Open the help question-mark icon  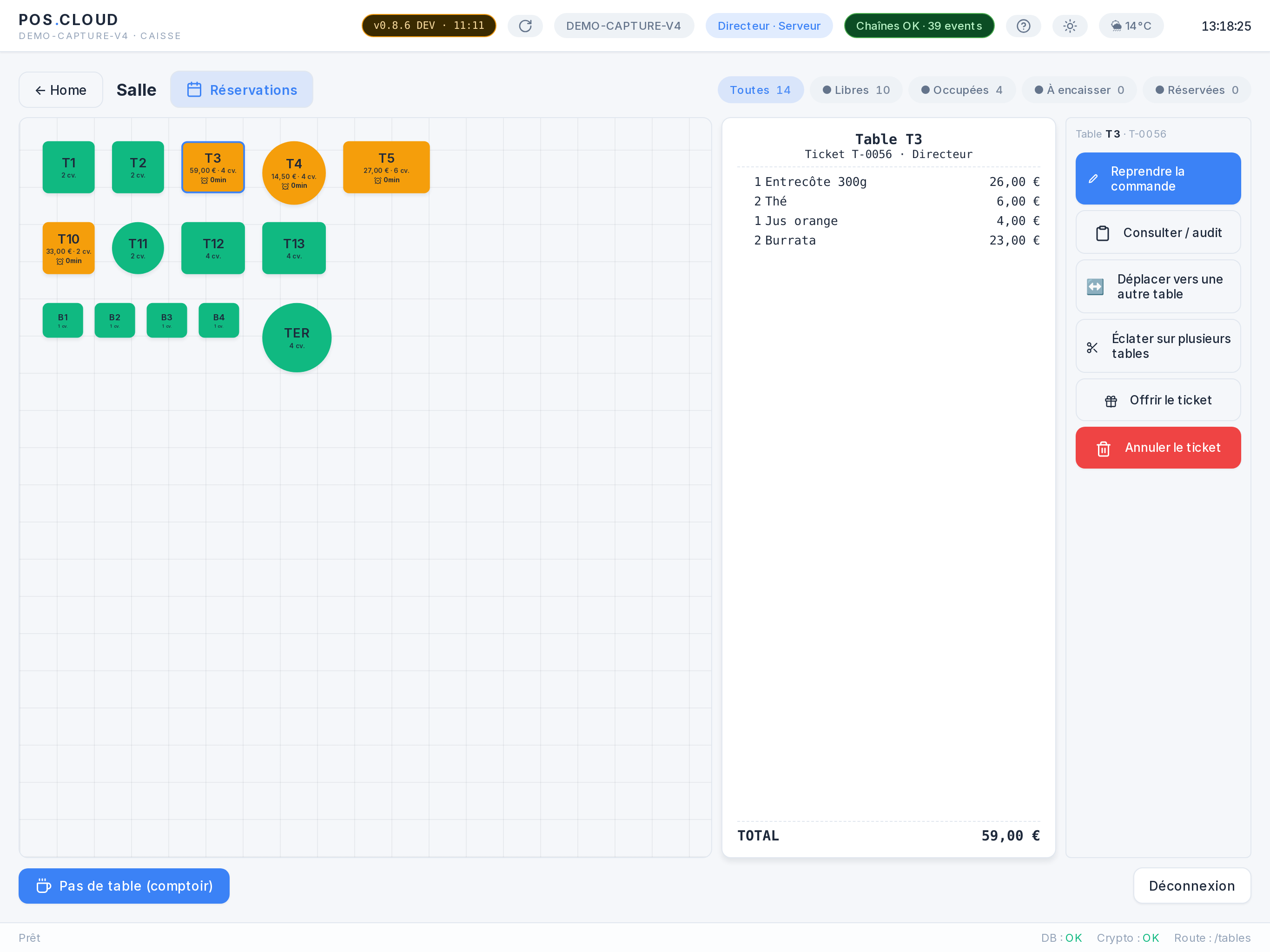(x=1023, y=26)
